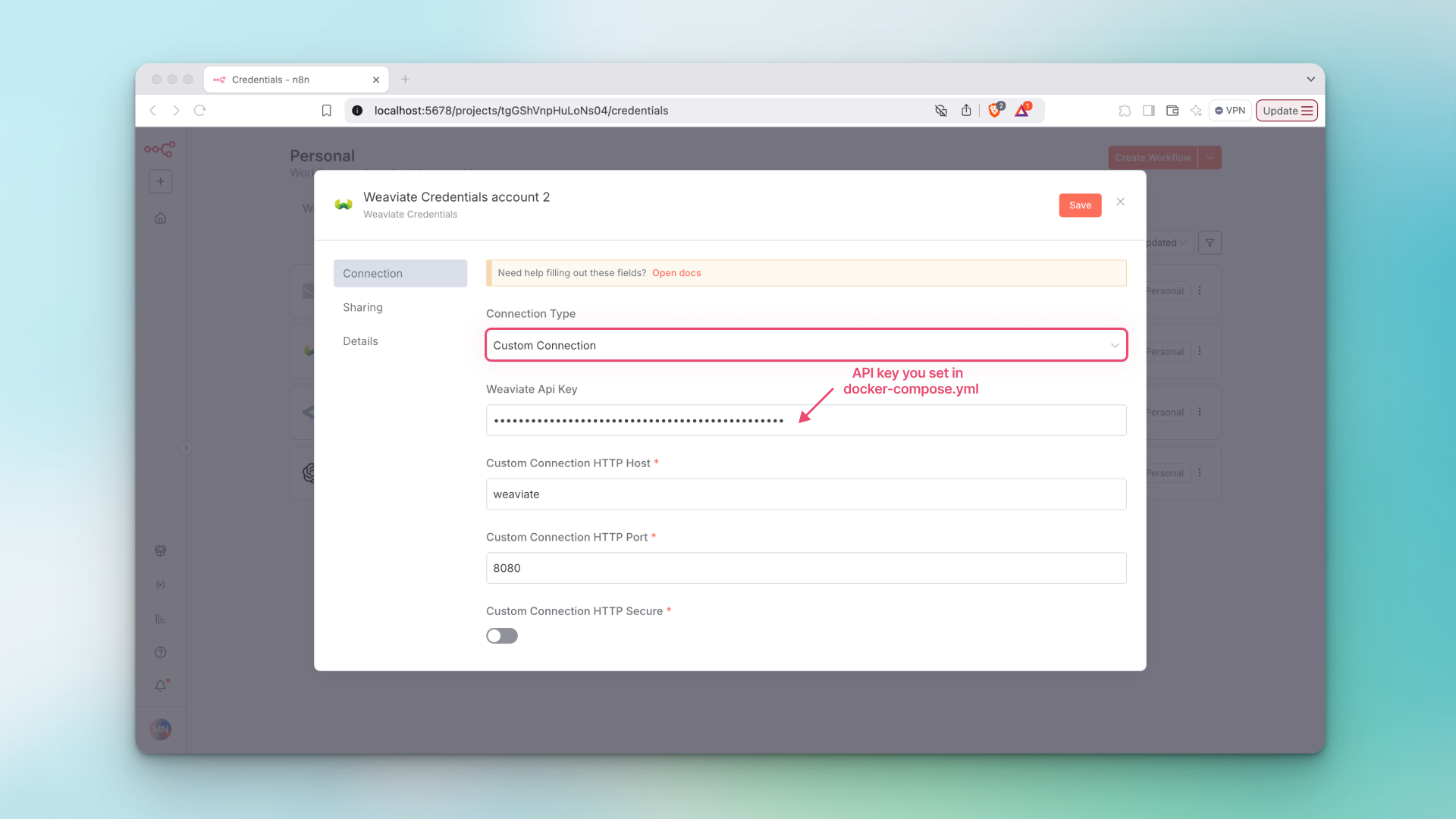Click the share icon in address bar
The image size is (1456, 819).
(x=966, y=111)
